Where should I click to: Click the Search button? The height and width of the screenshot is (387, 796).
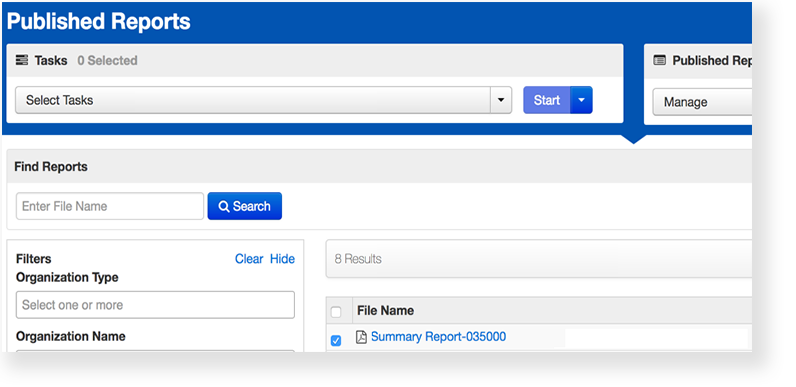[245, 206]
